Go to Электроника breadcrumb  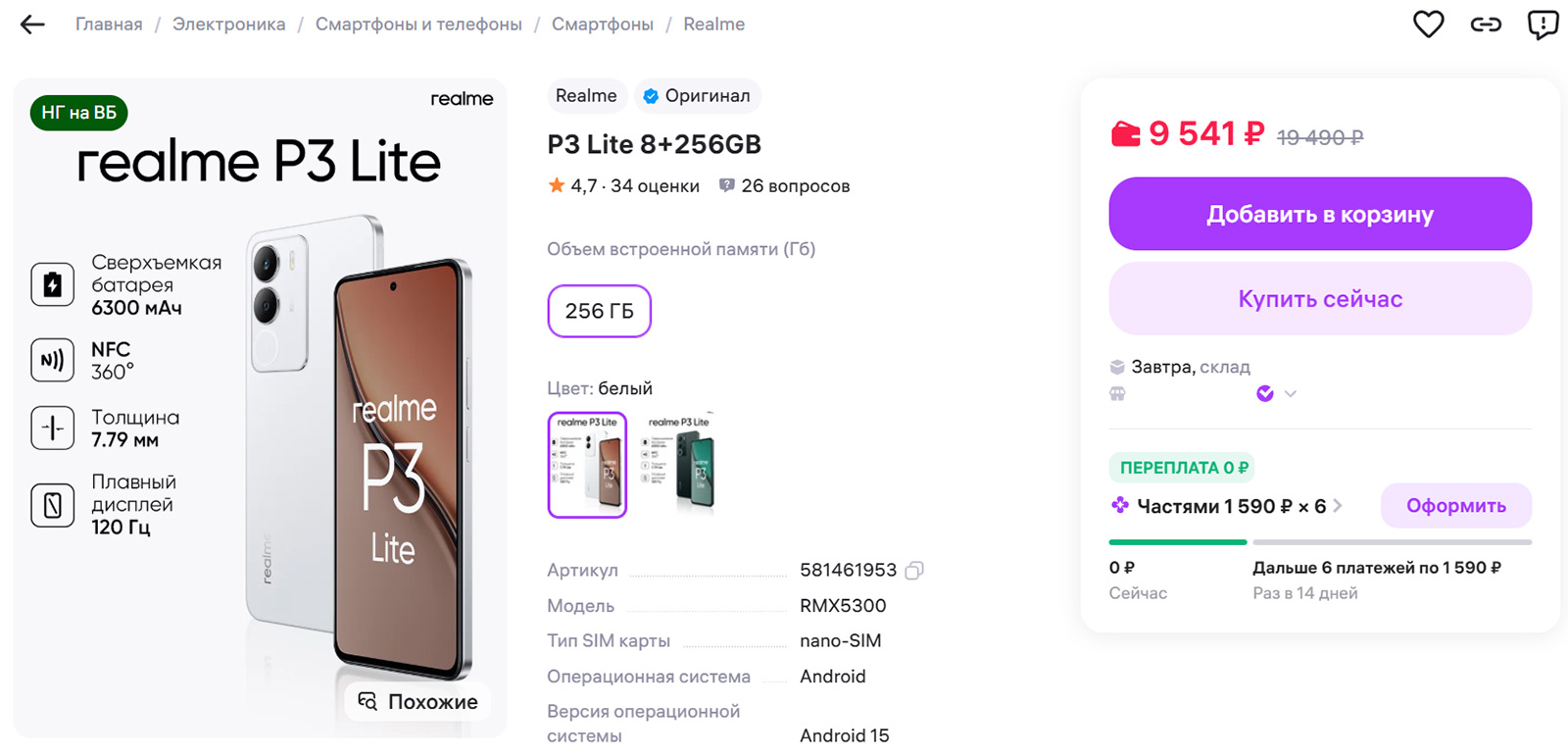click(x=228, y=25)
